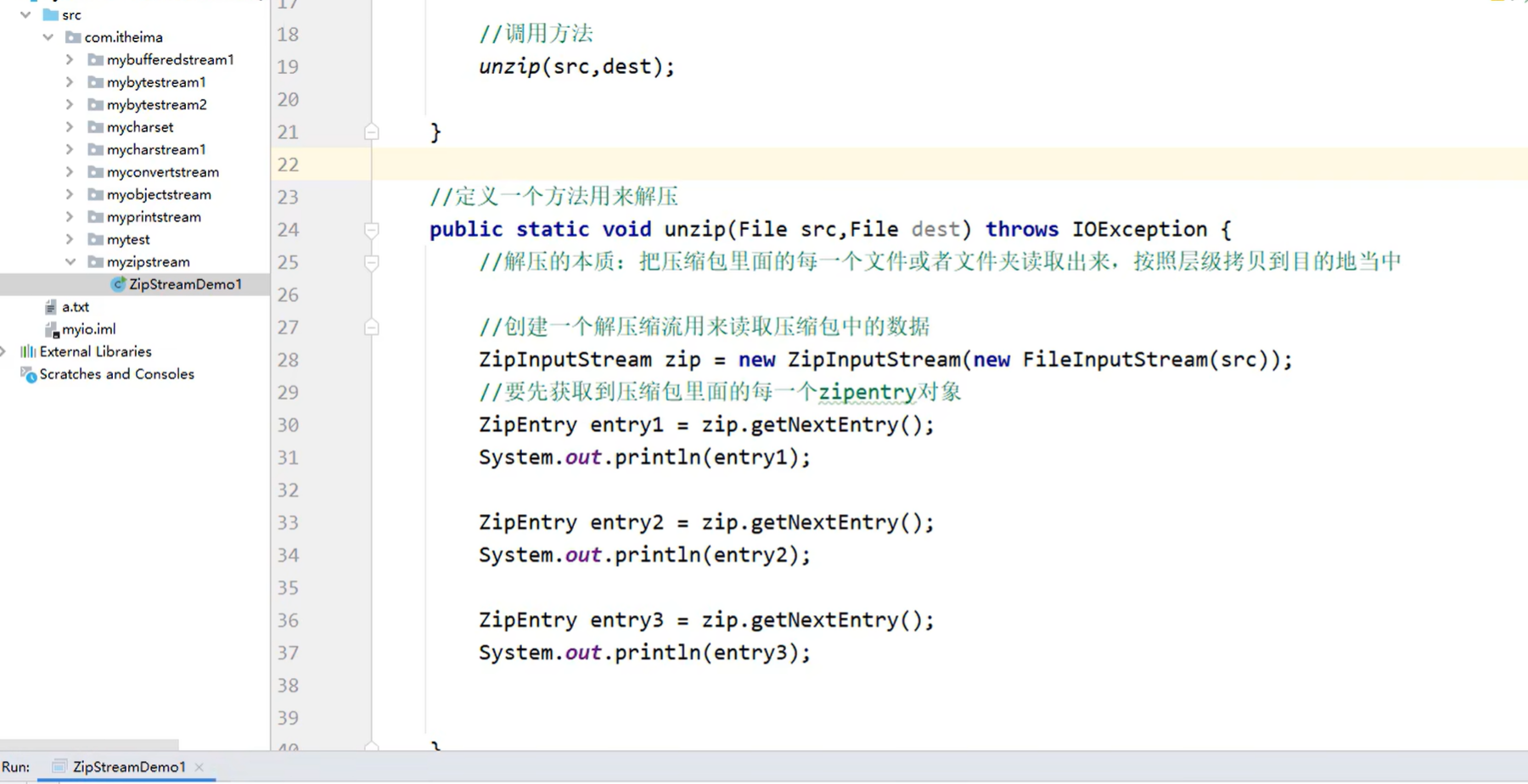Select the myobjectstream folder
This screenshot has height=784, width=1528.
pyautogui.click(x=159, y=194)
